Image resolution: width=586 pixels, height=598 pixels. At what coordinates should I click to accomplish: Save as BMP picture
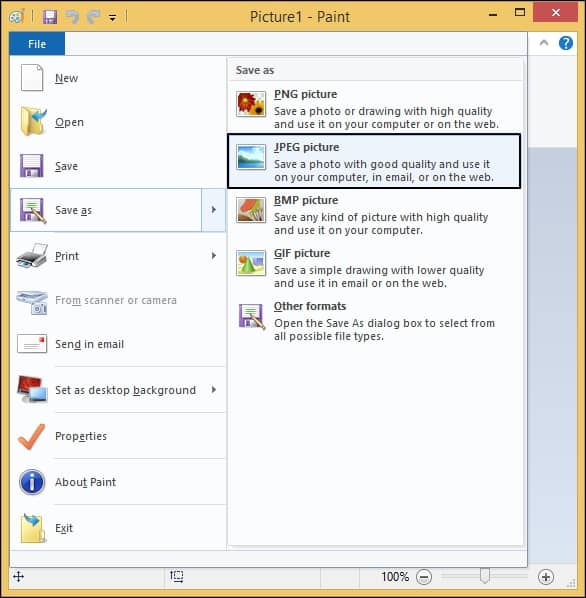[374, 214]
